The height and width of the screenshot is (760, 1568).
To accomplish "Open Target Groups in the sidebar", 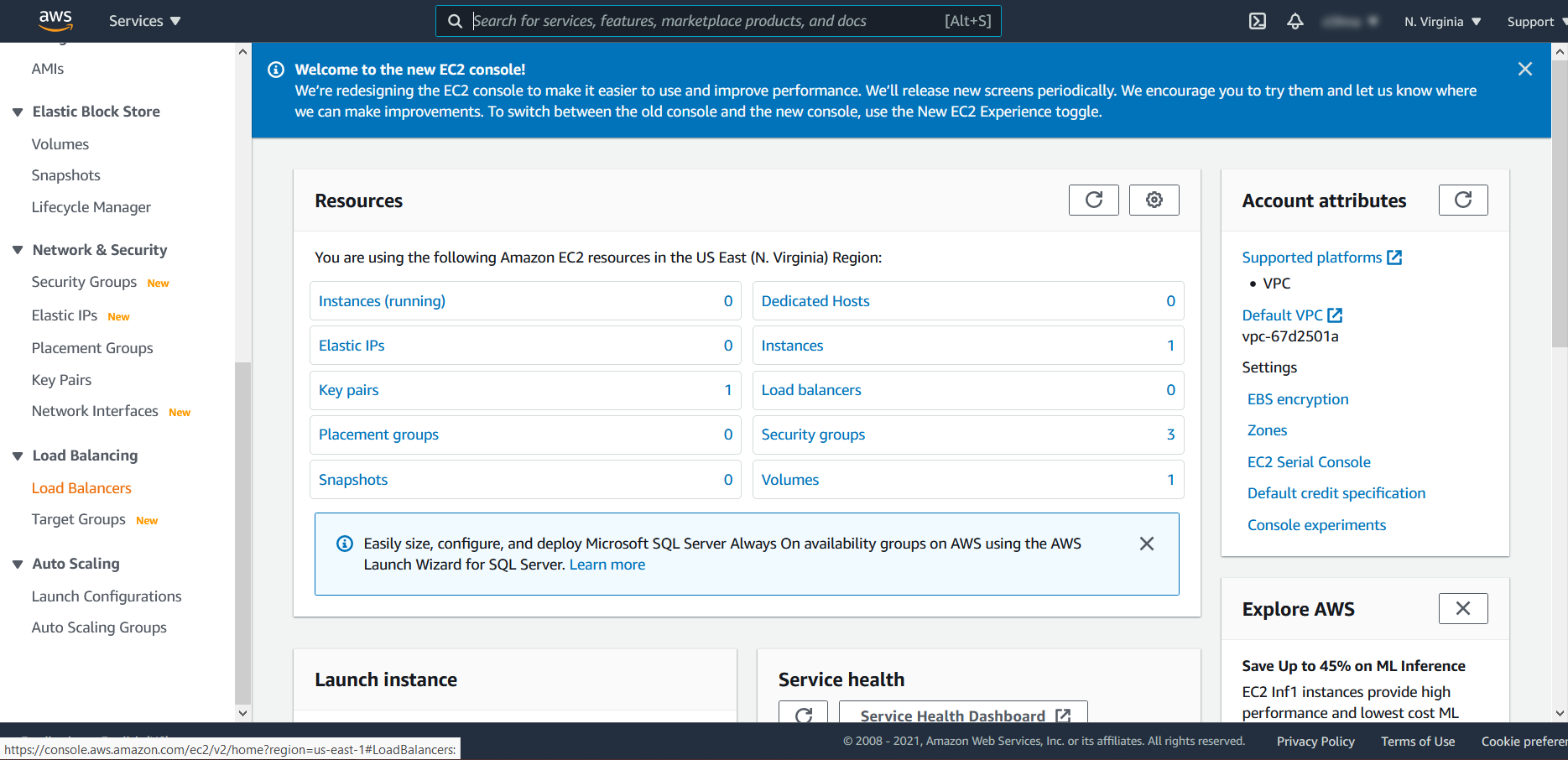I will coord(79,519).
